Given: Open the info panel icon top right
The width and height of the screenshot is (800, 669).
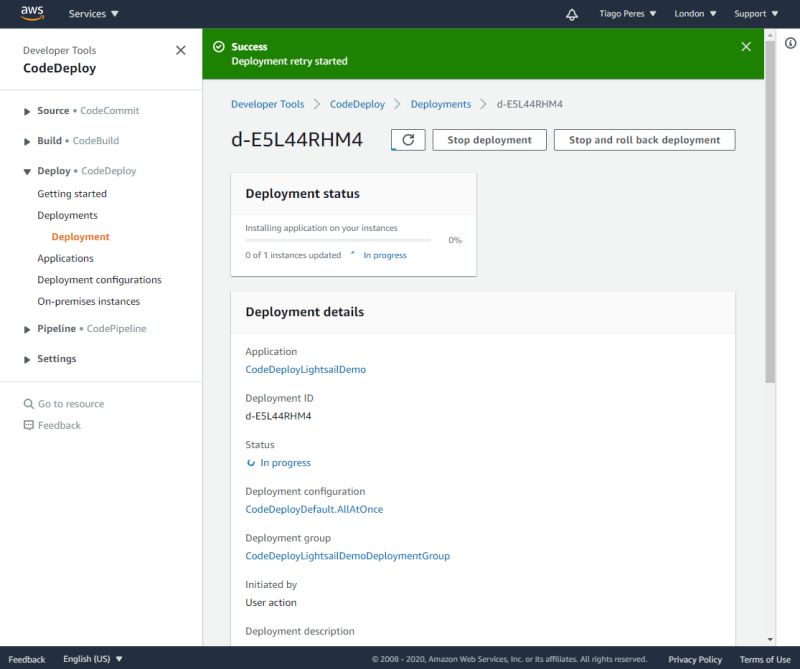Looking at the screenshot, I should (789, 41).
